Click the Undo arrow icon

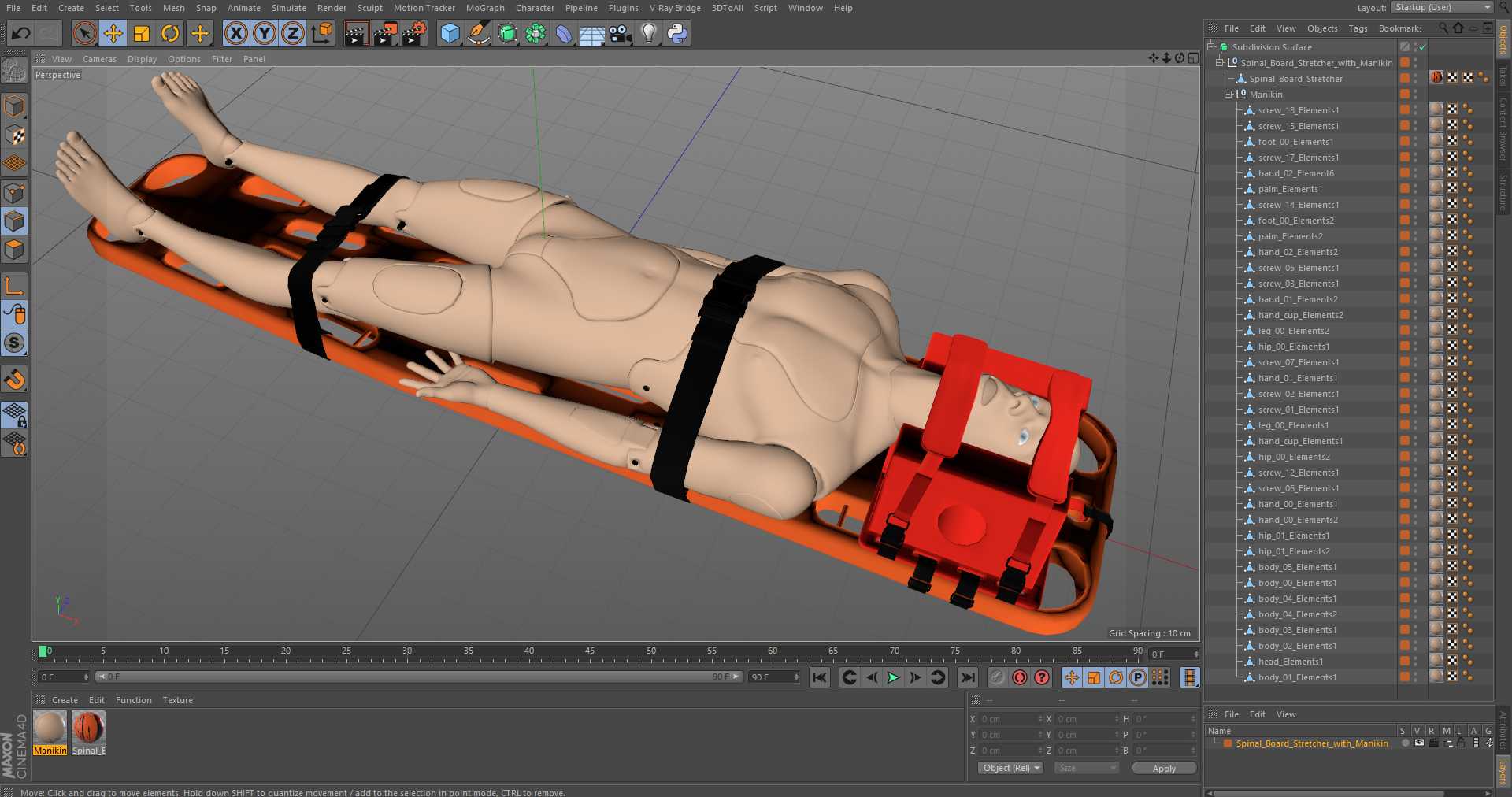click(21, 33)
